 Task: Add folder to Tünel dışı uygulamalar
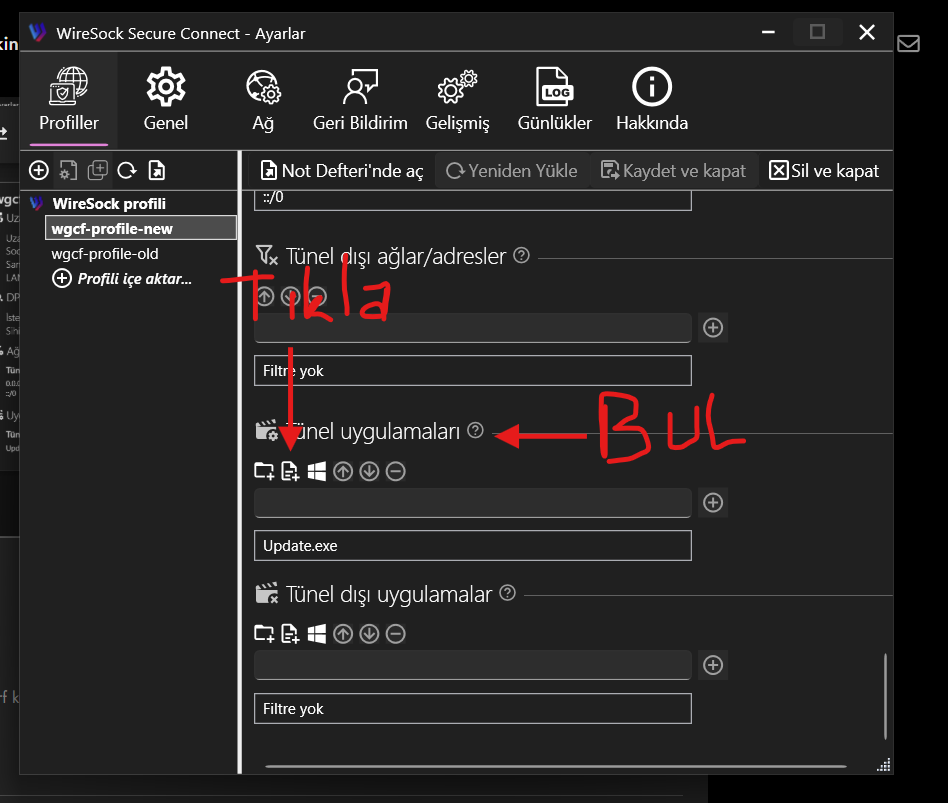(264, 634)
